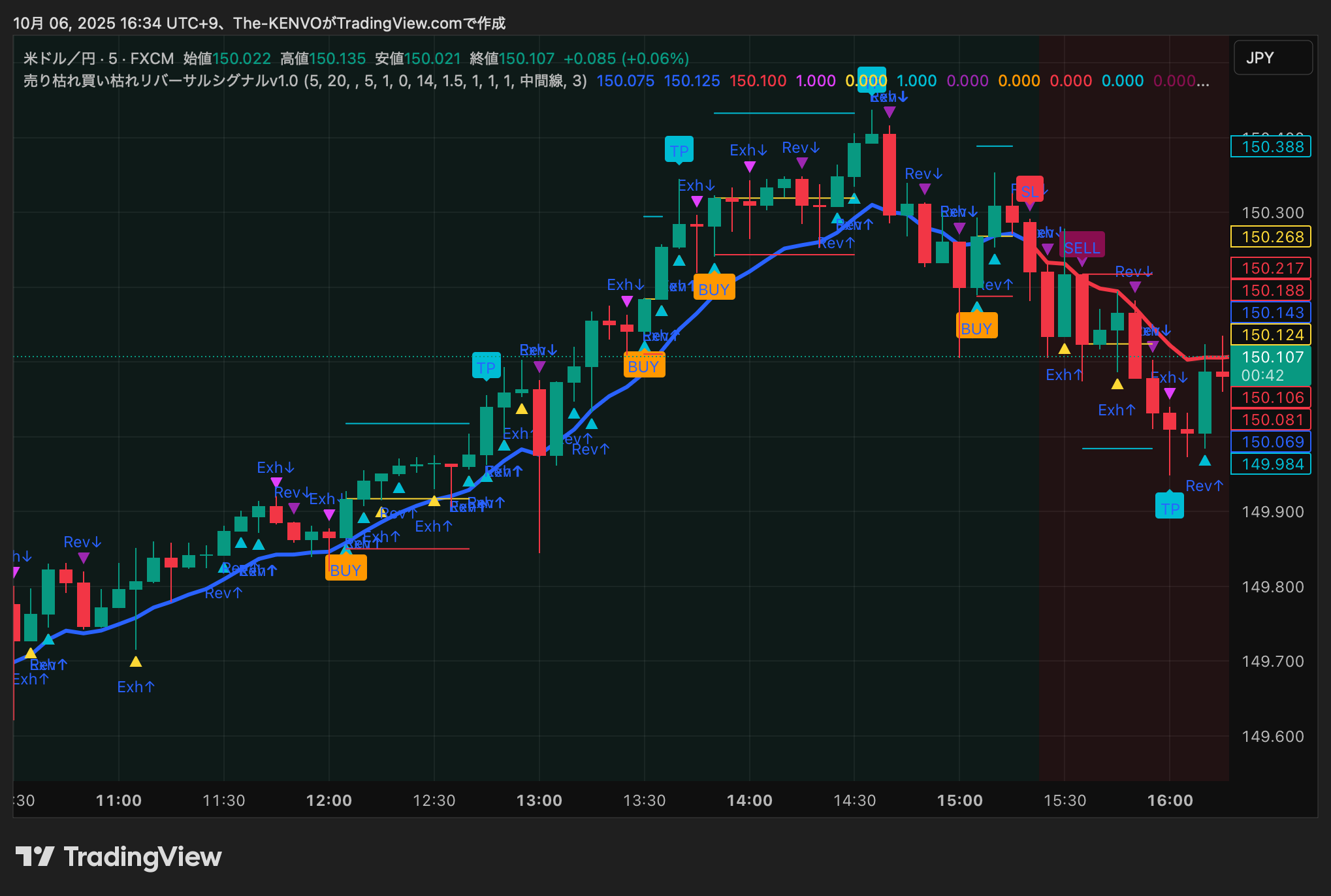Click the BUY label near 12:00
The height and width of the screenshot is (896, 1331).
tap(345, 569)
